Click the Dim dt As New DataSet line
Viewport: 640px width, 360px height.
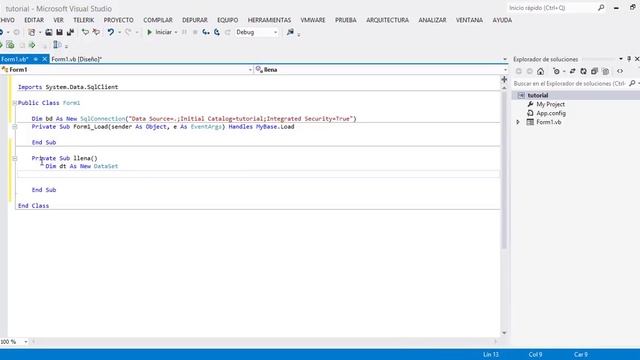click(x=82, y=166)
